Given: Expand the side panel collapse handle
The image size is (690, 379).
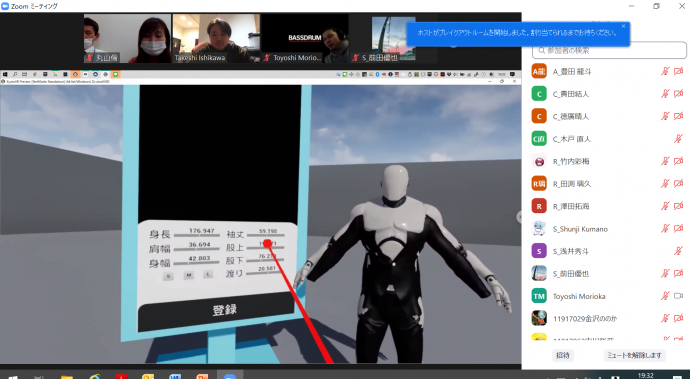Looking at the screenshot, I should (519, 217).
